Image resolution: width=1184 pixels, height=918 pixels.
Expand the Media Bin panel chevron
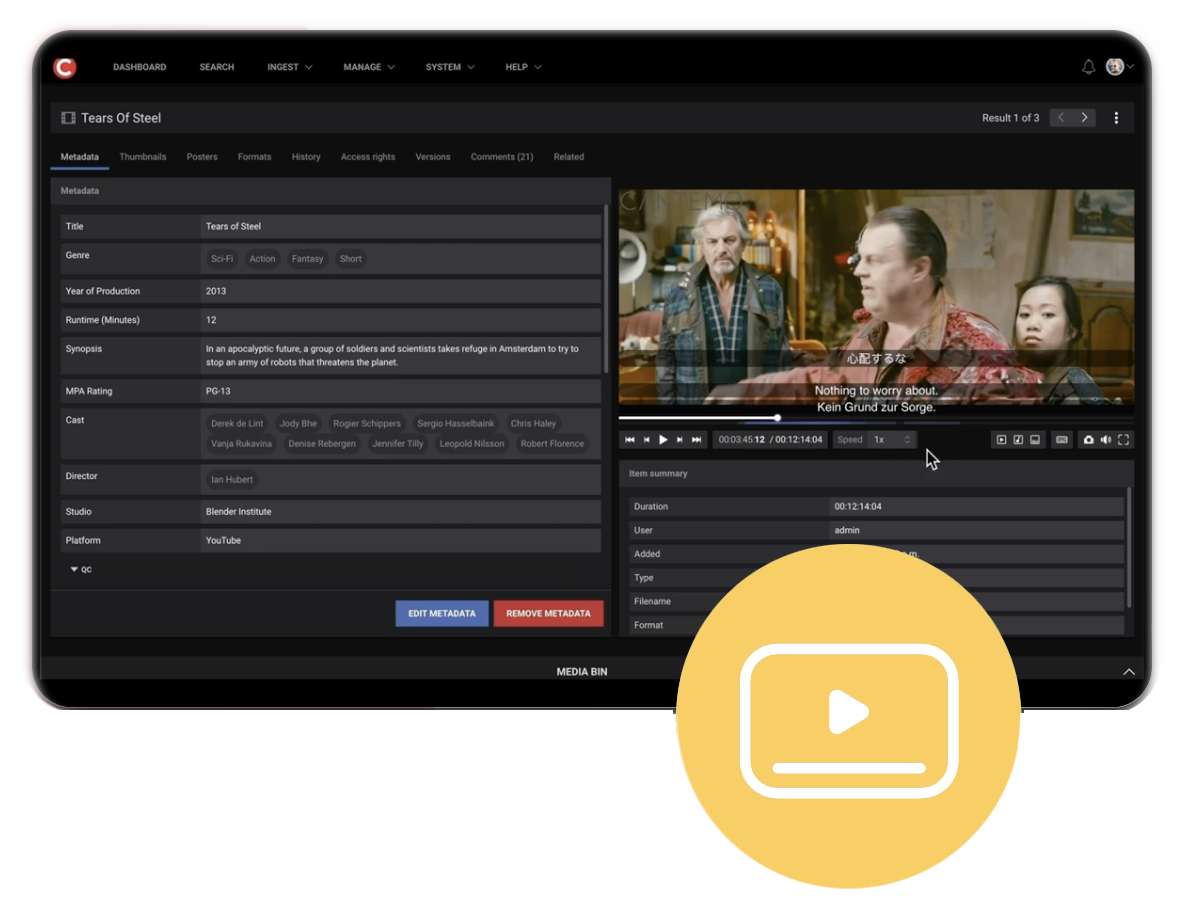(x=1129, y=671)
